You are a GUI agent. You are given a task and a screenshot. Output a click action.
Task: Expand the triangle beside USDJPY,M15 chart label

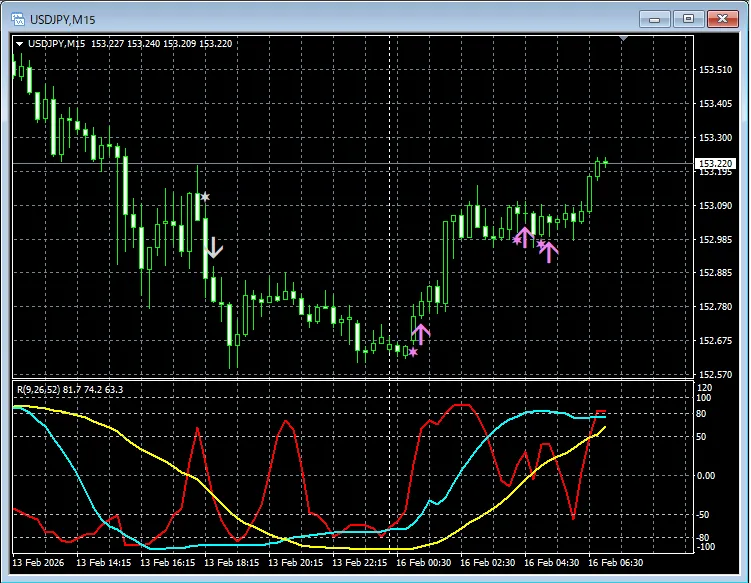click(19, 44)
